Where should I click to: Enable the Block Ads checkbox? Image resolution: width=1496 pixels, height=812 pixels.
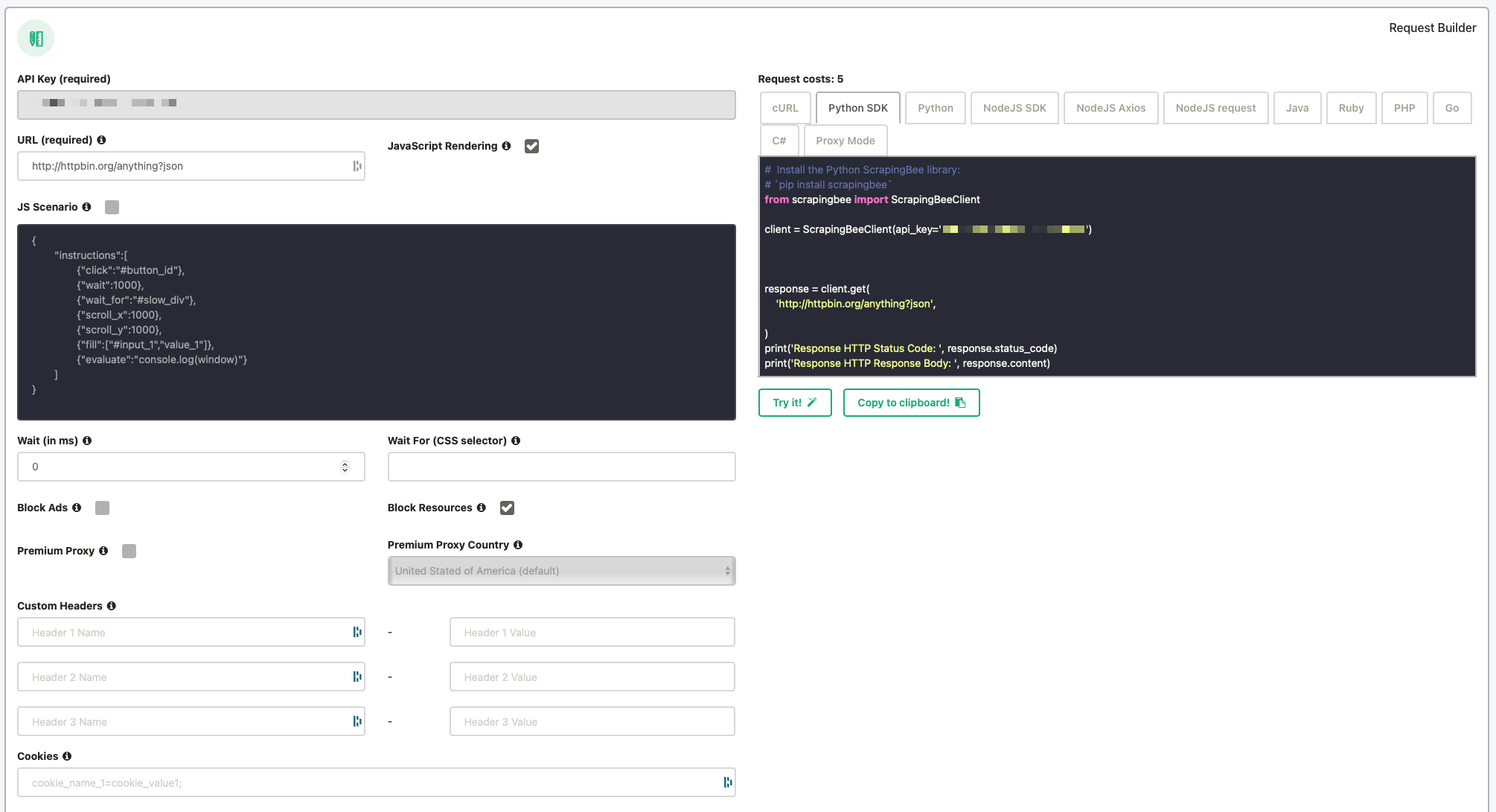click(102, 508)
